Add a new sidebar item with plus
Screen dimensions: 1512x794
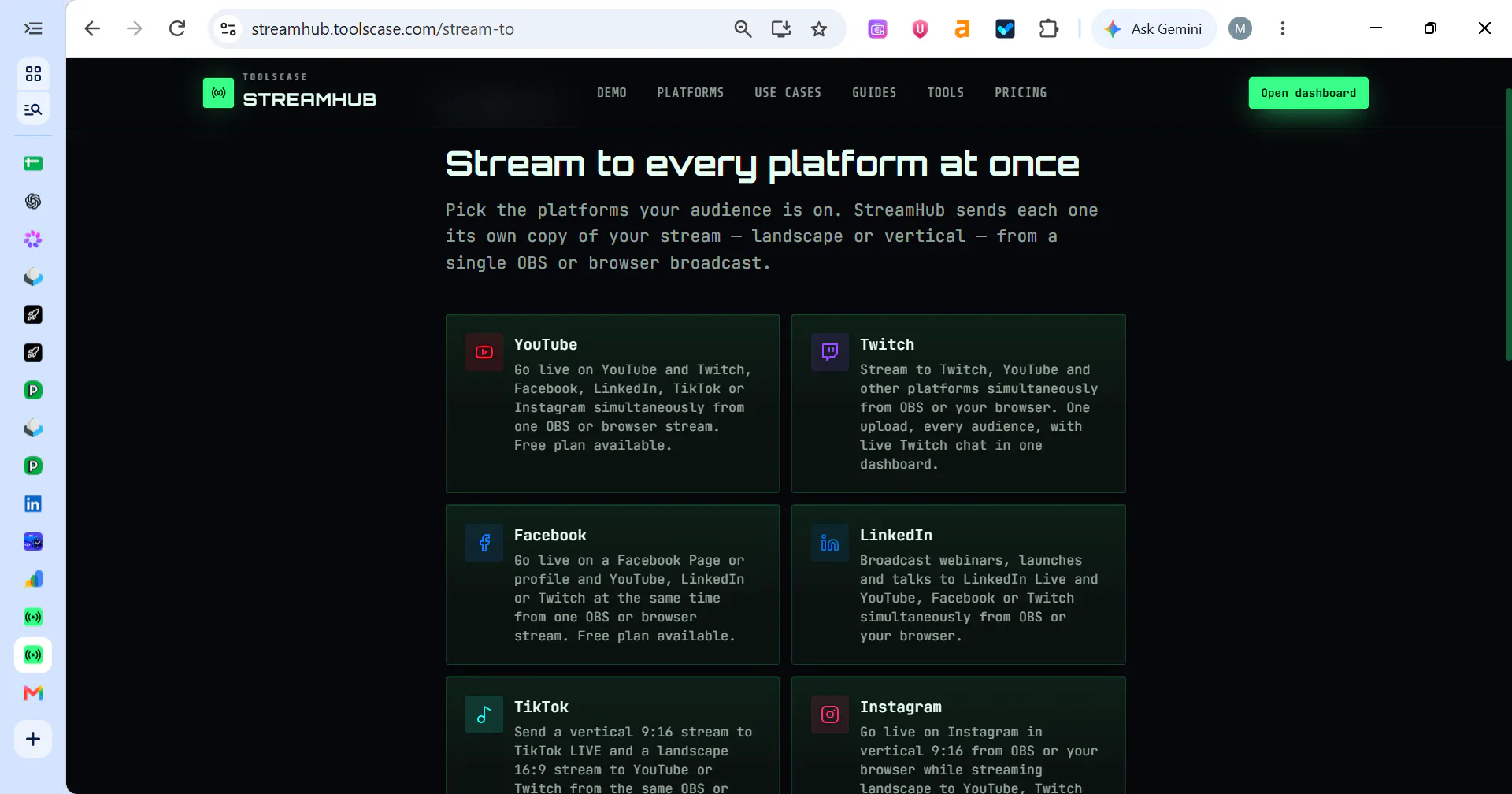[33, 739]
